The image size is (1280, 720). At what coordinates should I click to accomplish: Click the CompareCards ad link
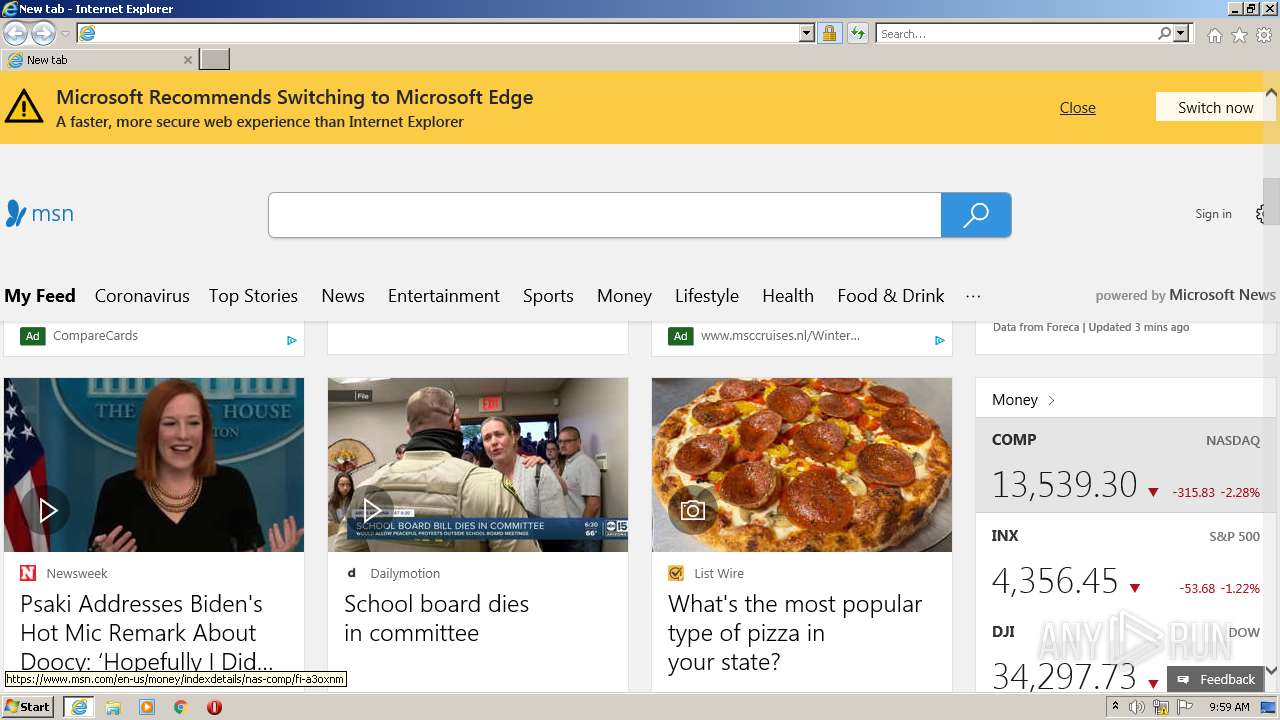coord(95,336)
